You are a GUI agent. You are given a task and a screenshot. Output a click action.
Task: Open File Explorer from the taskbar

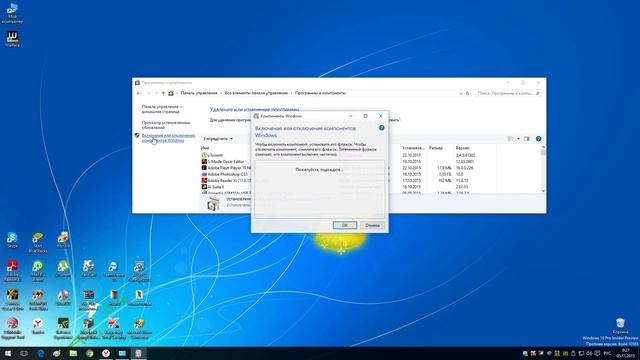click(73, 353)
